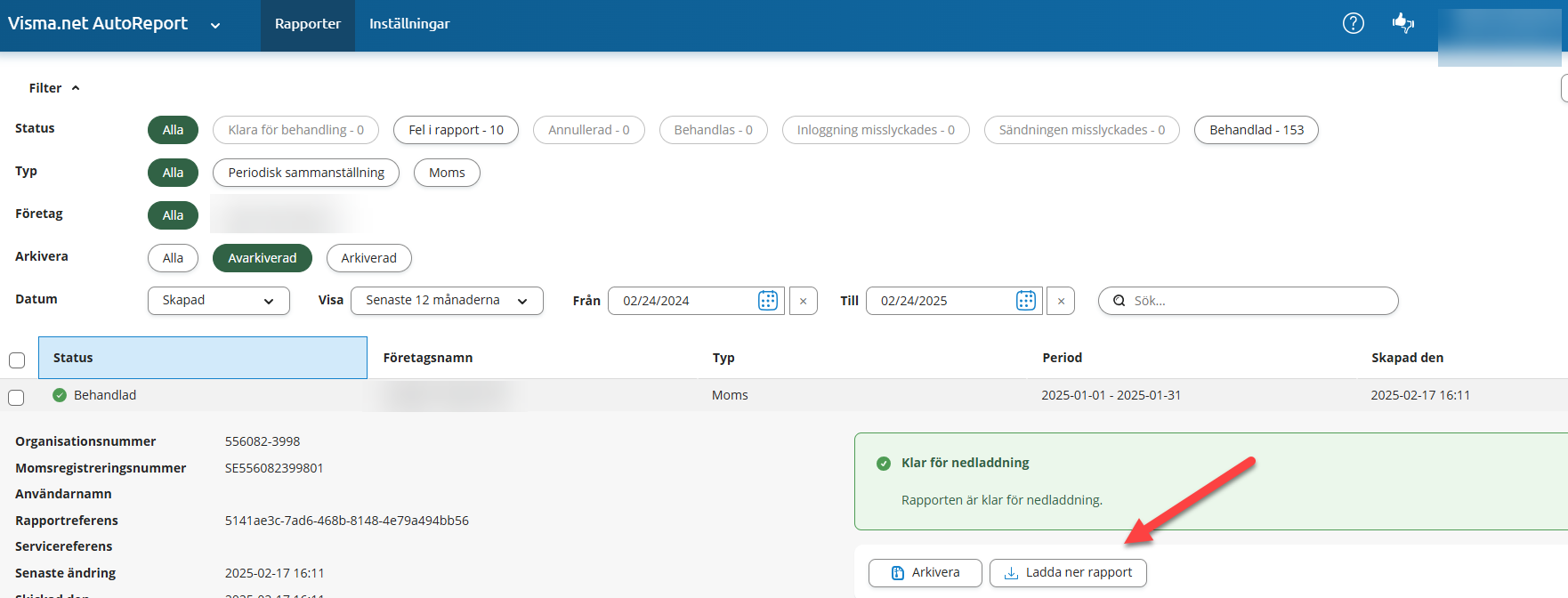Open the Till date calendar picker

pos(1025,301)
